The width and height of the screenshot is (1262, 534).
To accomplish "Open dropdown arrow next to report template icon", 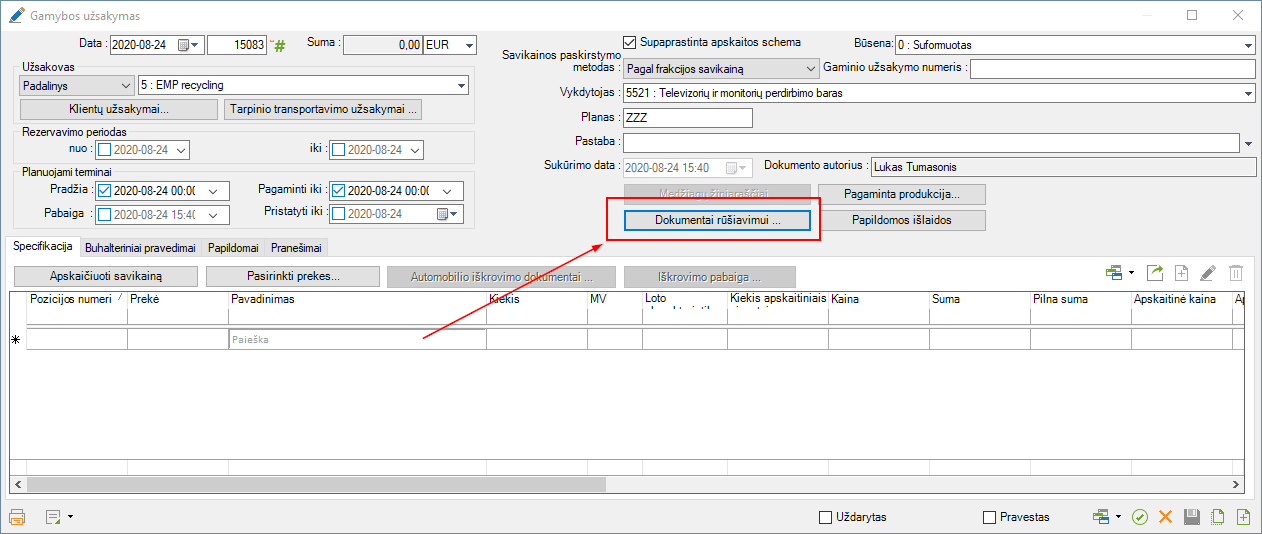I will pos(71,518).
